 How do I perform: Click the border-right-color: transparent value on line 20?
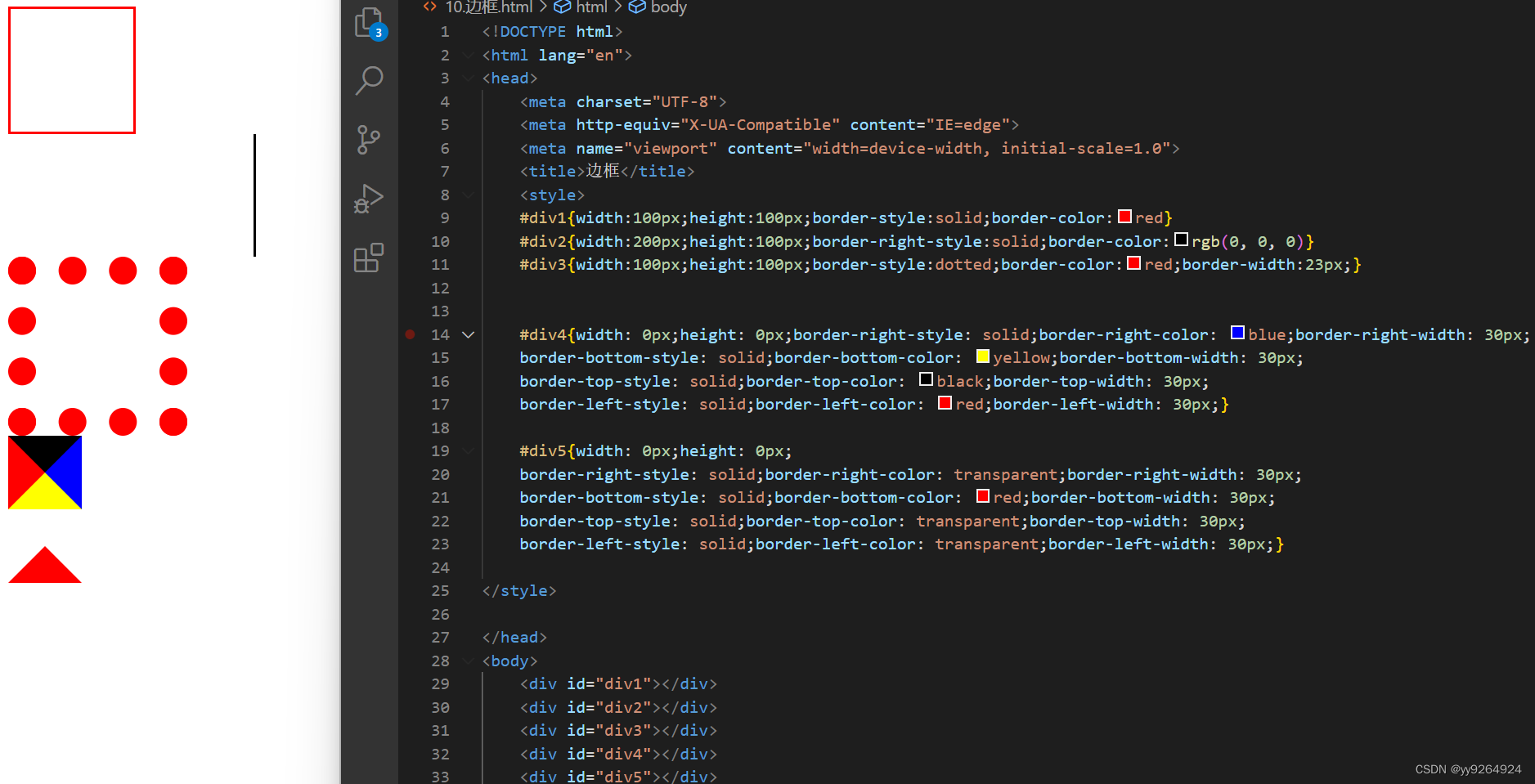click(x=1005, y=474)
